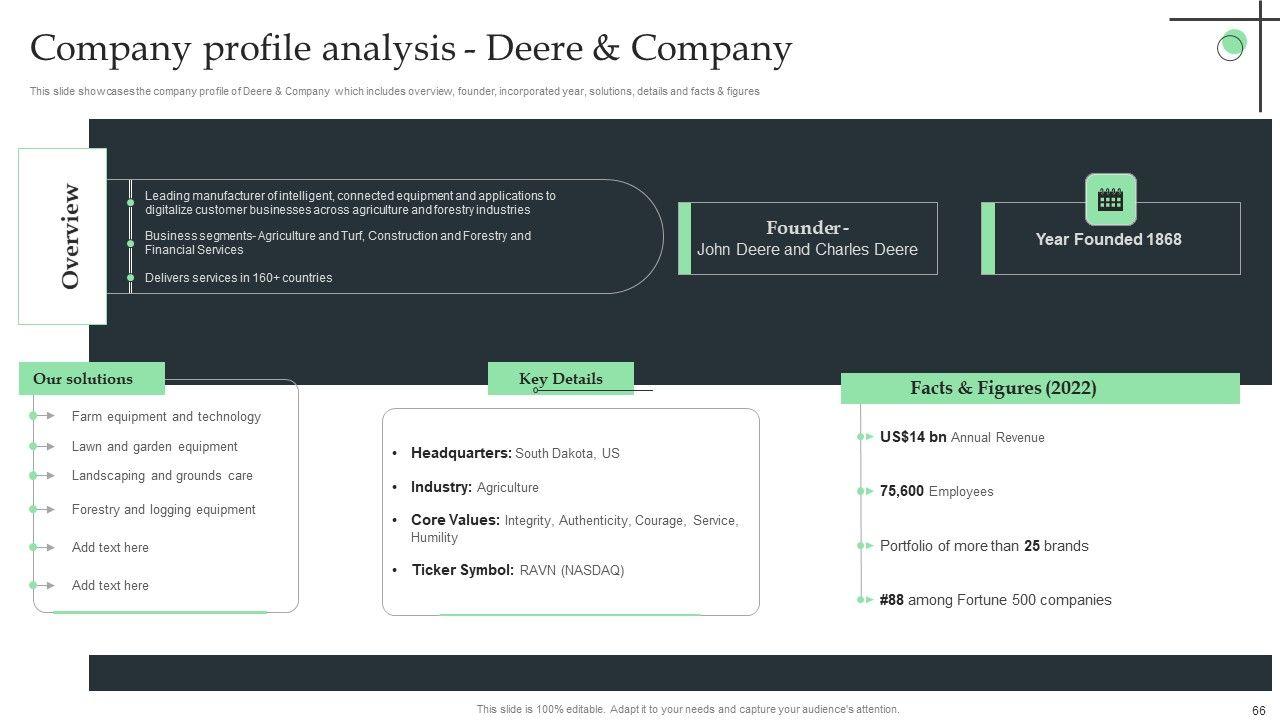Select the slide subtitle description text

coord(395,91)
